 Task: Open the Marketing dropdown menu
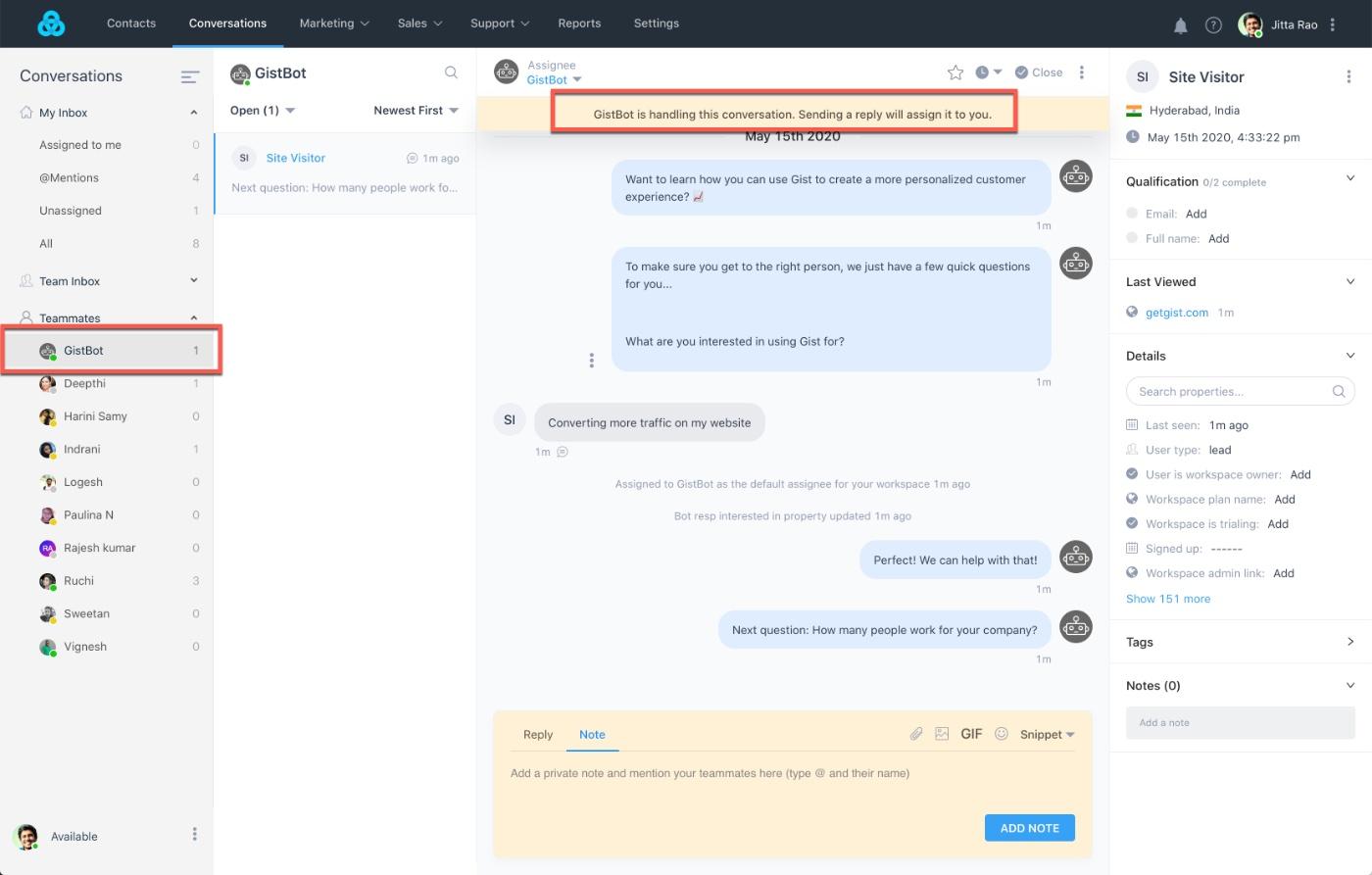(x=334, y=24)
